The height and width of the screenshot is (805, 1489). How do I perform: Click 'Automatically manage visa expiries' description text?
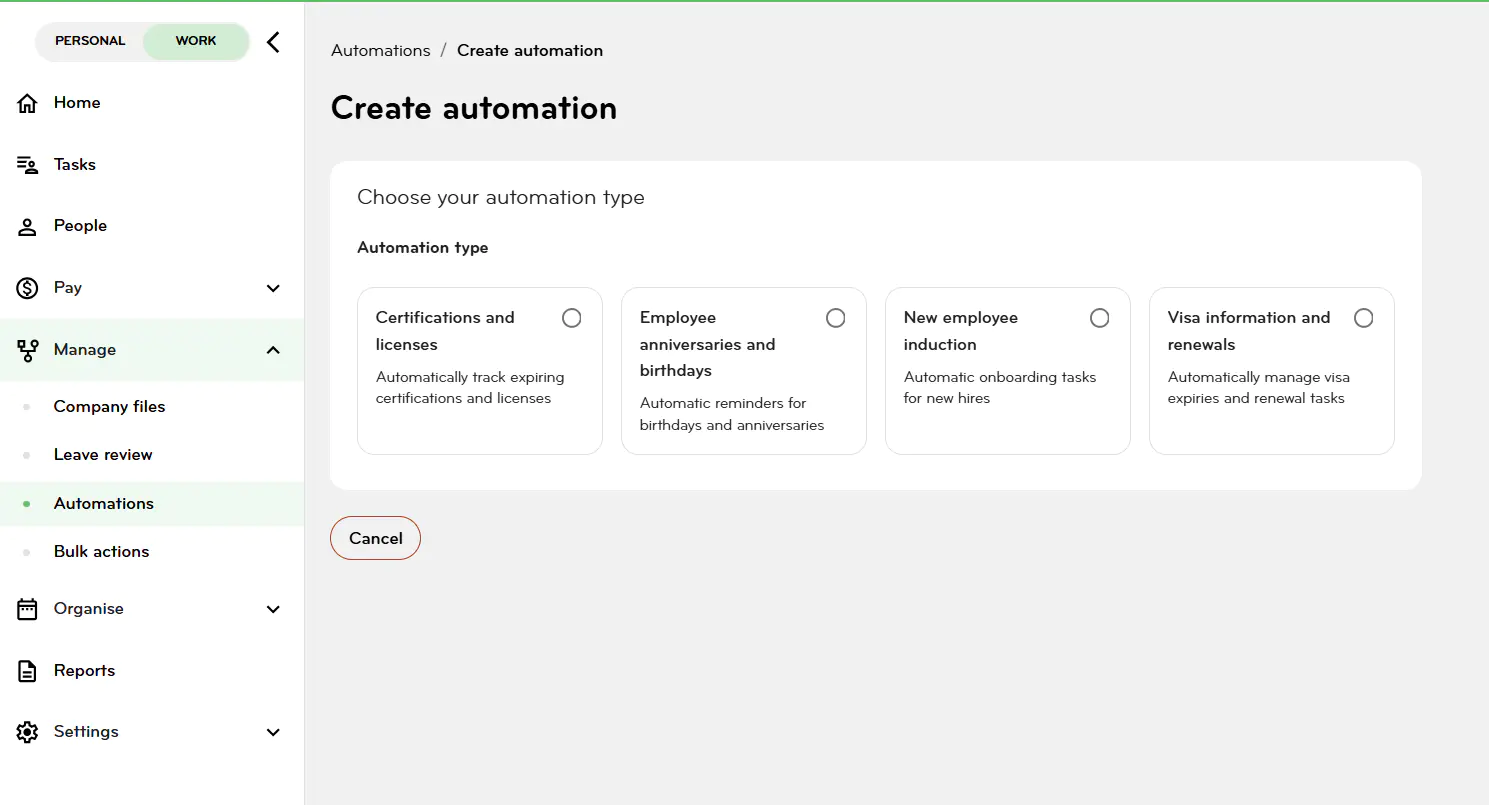[x=1259, y=388]
